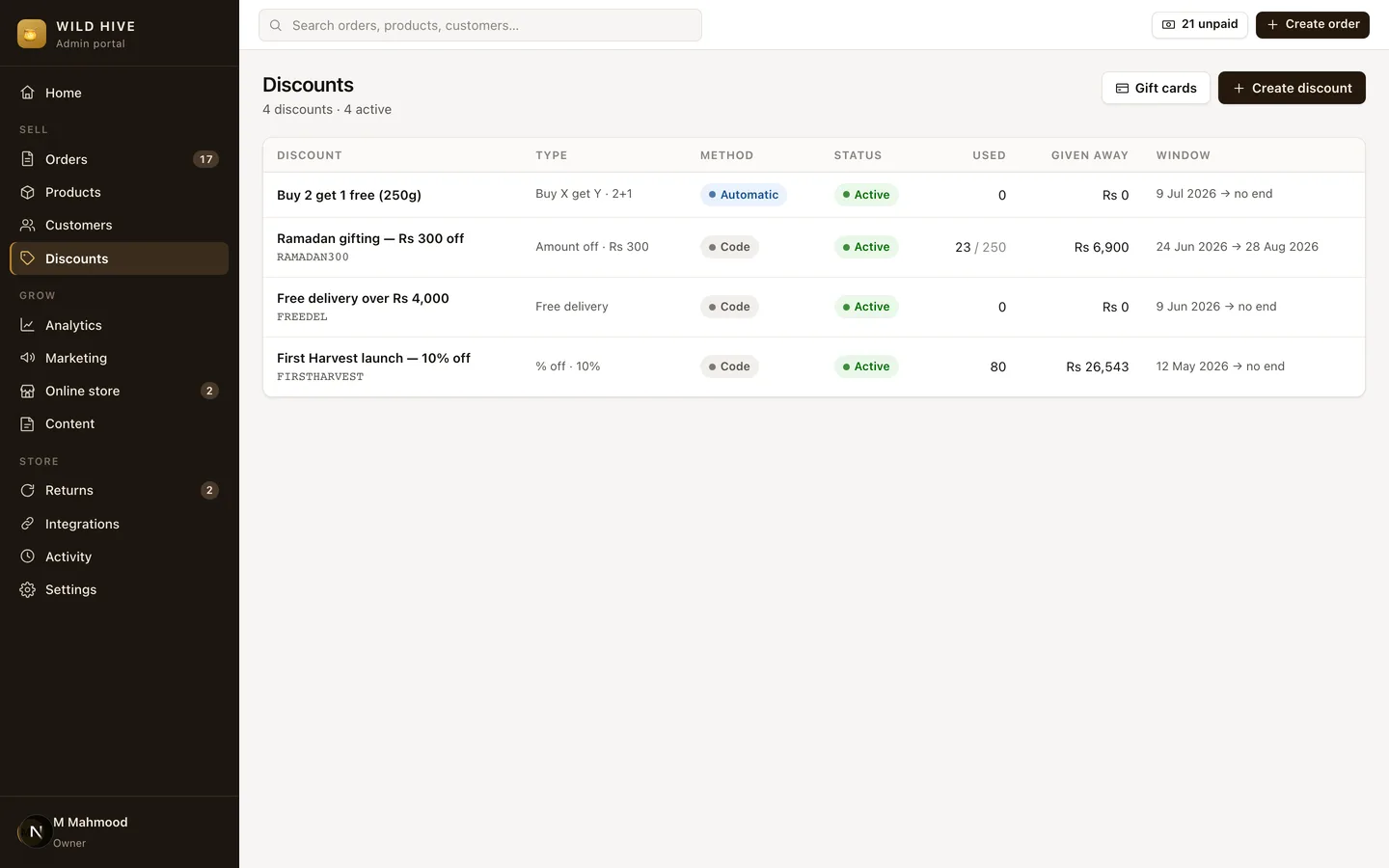Open the Content page
The image size is (1389, 868).
coord(120,423)
